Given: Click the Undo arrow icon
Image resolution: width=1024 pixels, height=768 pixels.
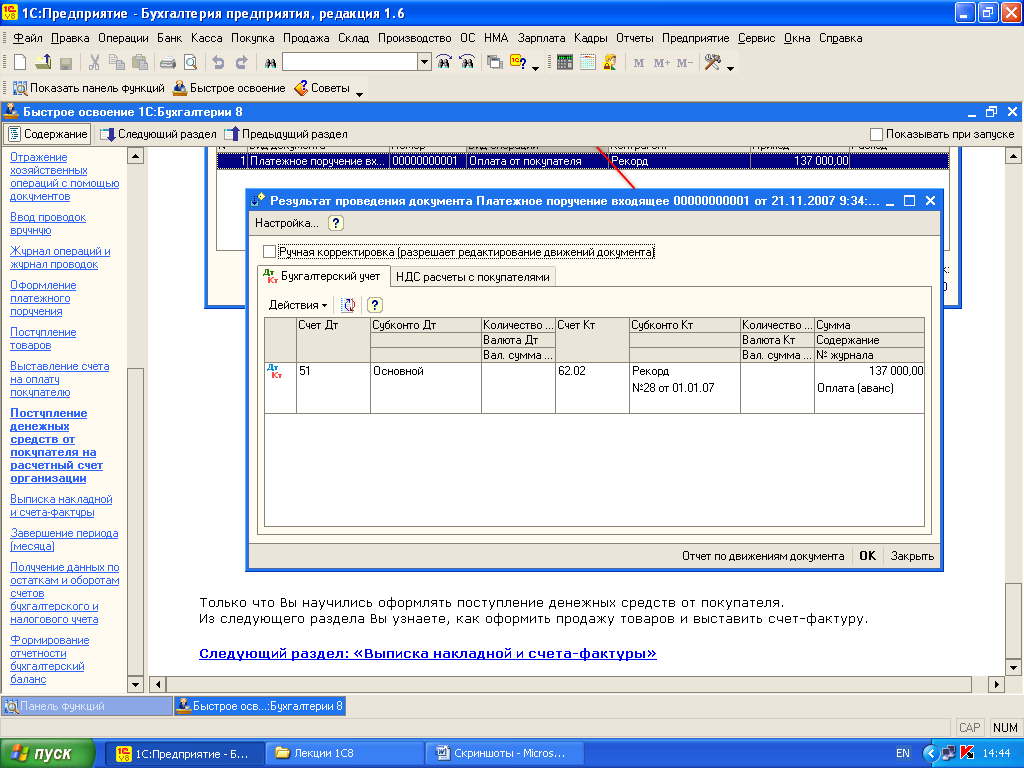Looking at the screenshot, I should [218, 63].
